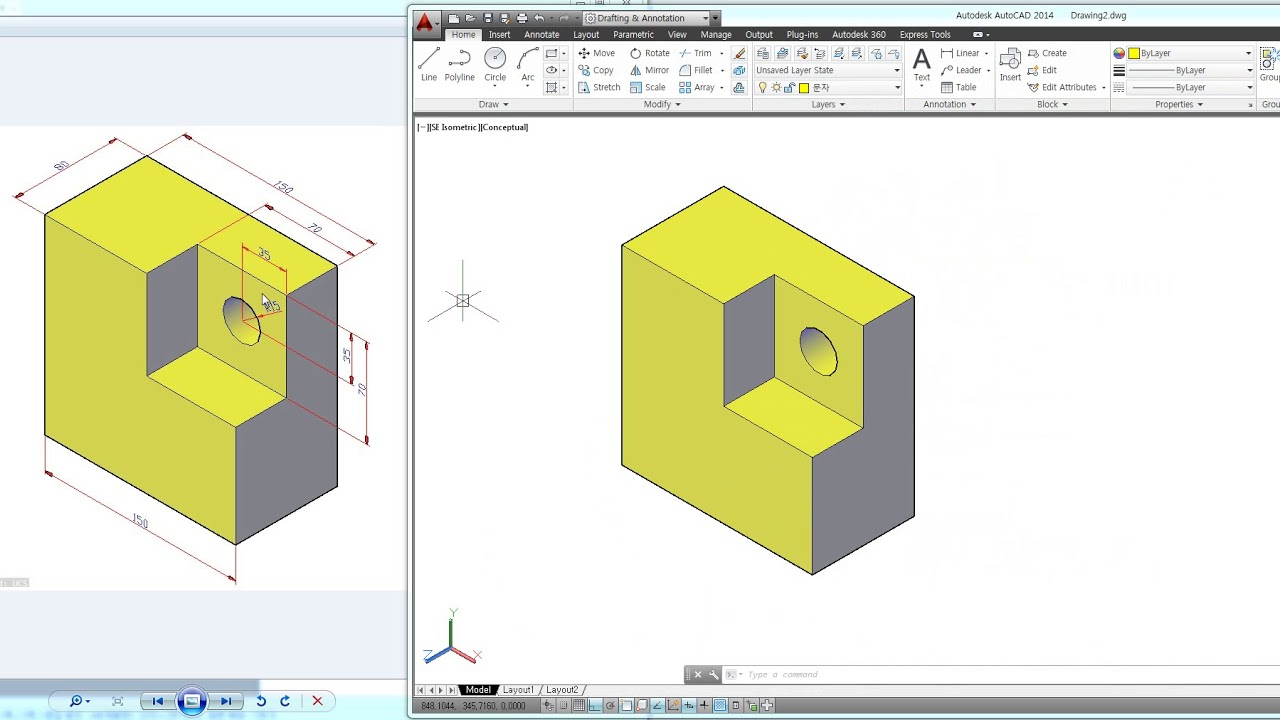Show next image in photo viewer
1280x720 pixels.
[226, 701]
